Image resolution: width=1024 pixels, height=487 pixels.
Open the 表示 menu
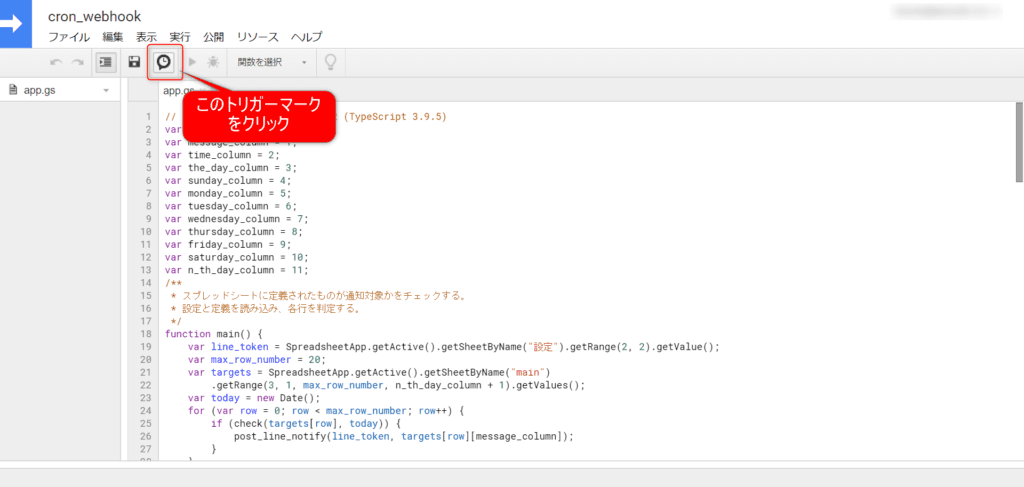coord(146,37)
